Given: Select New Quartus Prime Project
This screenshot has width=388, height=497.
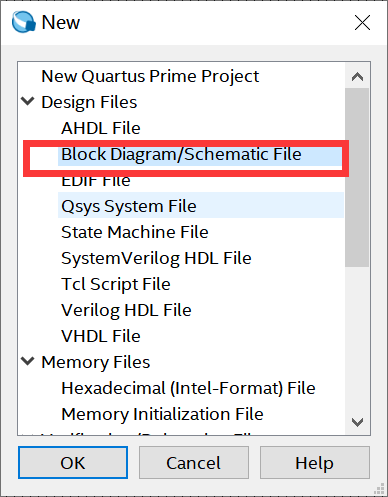Looking at the screenshot, I should pyautogui.click(x=150, y=76).
